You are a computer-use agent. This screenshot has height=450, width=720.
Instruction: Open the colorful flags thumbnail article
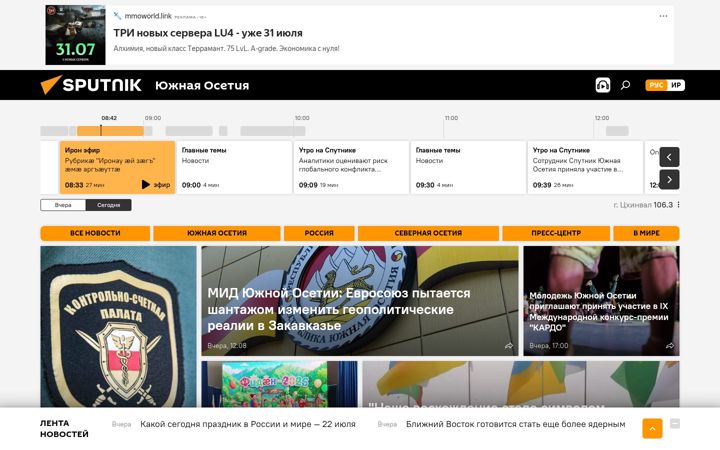pos(521,384)
